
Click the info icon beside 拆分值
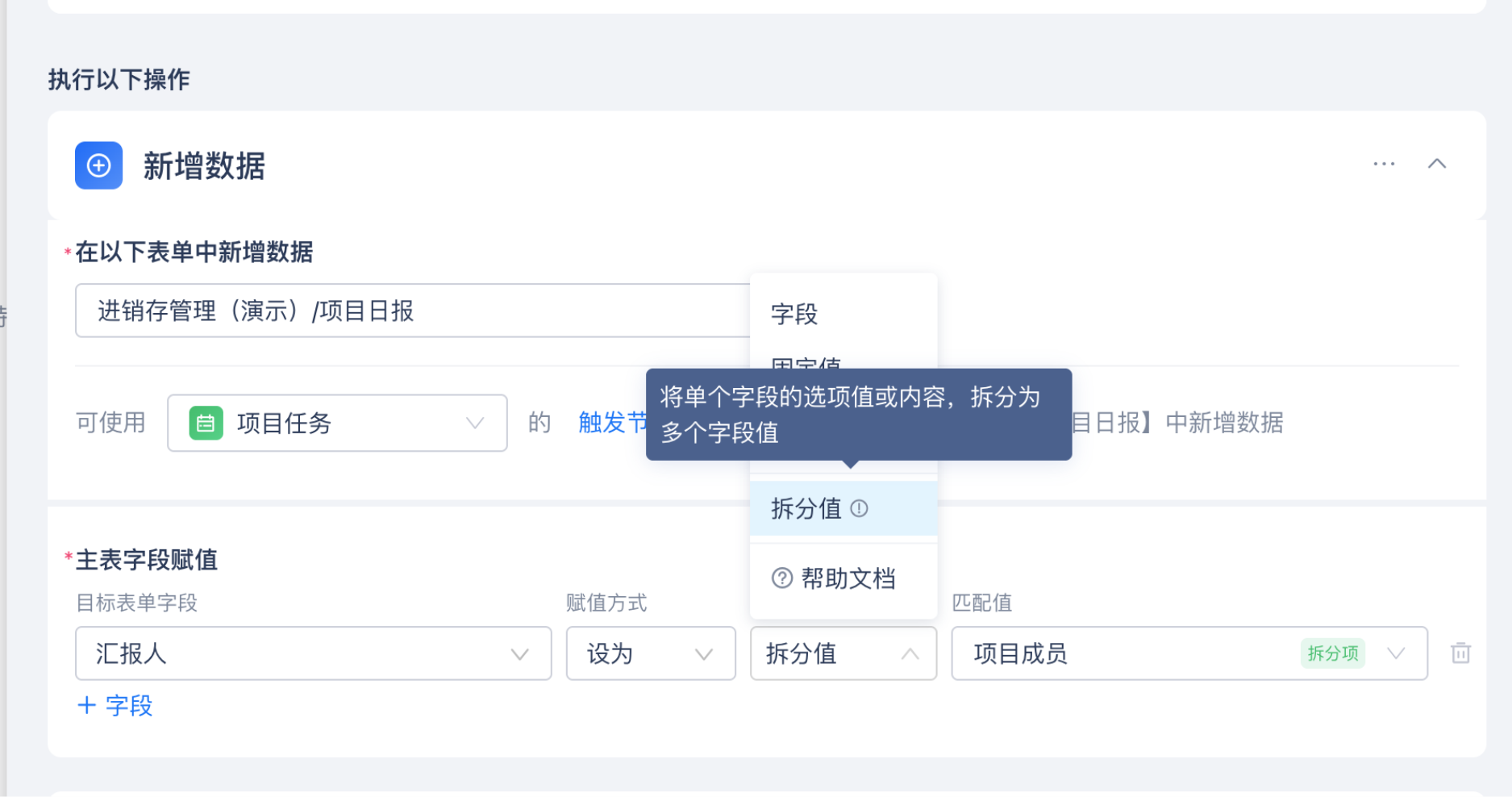(x=860, y=508)
